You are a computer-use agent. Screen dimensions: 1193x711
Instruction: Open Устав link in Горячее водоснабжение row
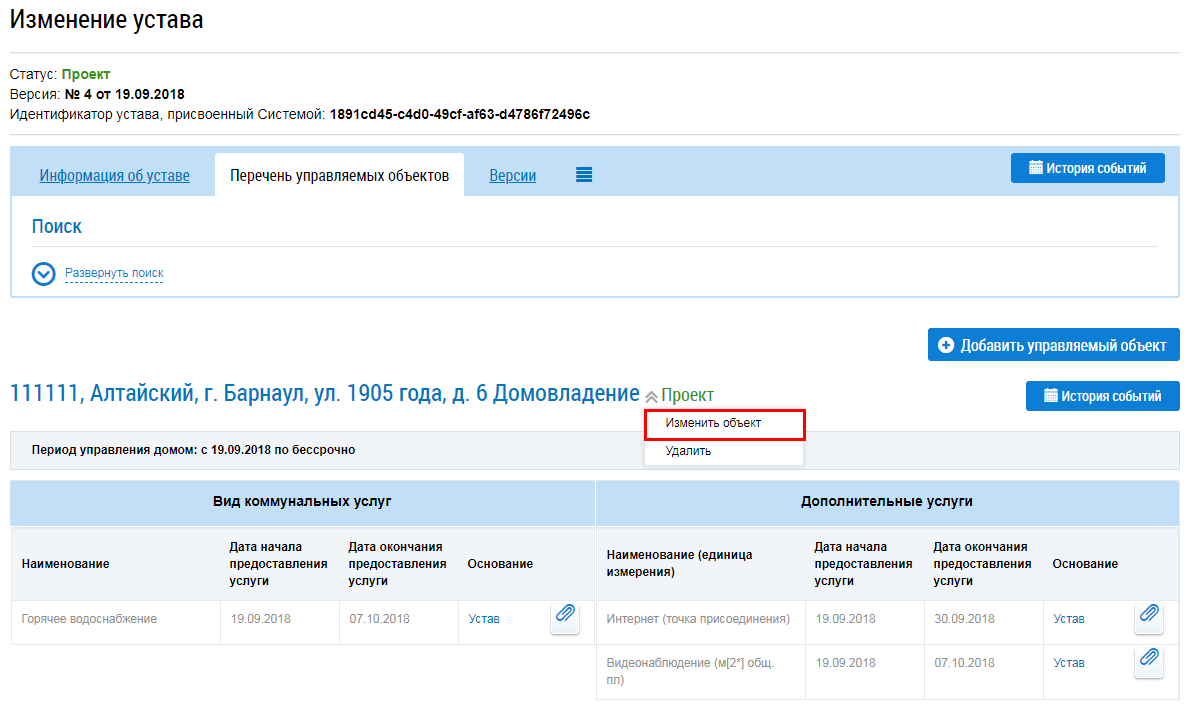click(x=484, y=619)
